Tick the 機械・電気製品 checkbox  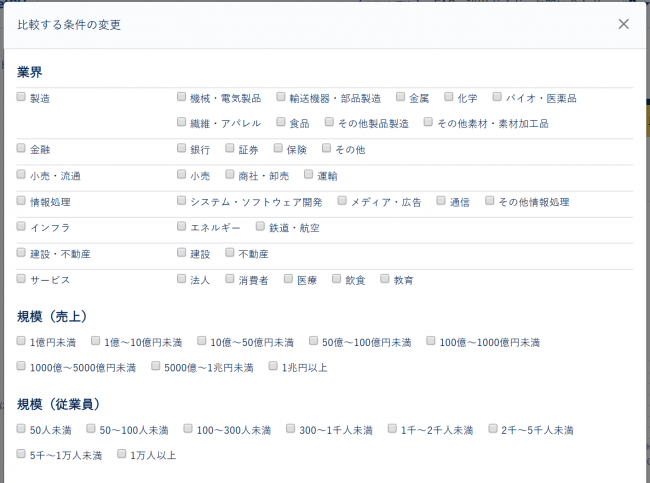tap(181, 97)
